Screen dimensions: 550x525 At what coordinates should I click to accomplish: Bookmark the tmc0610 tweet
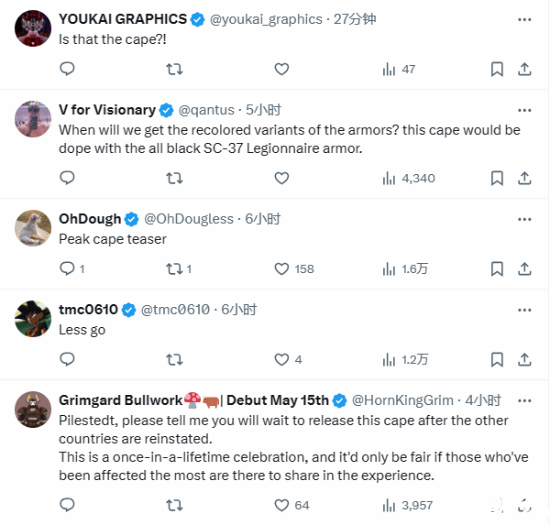tap(497, 359)
